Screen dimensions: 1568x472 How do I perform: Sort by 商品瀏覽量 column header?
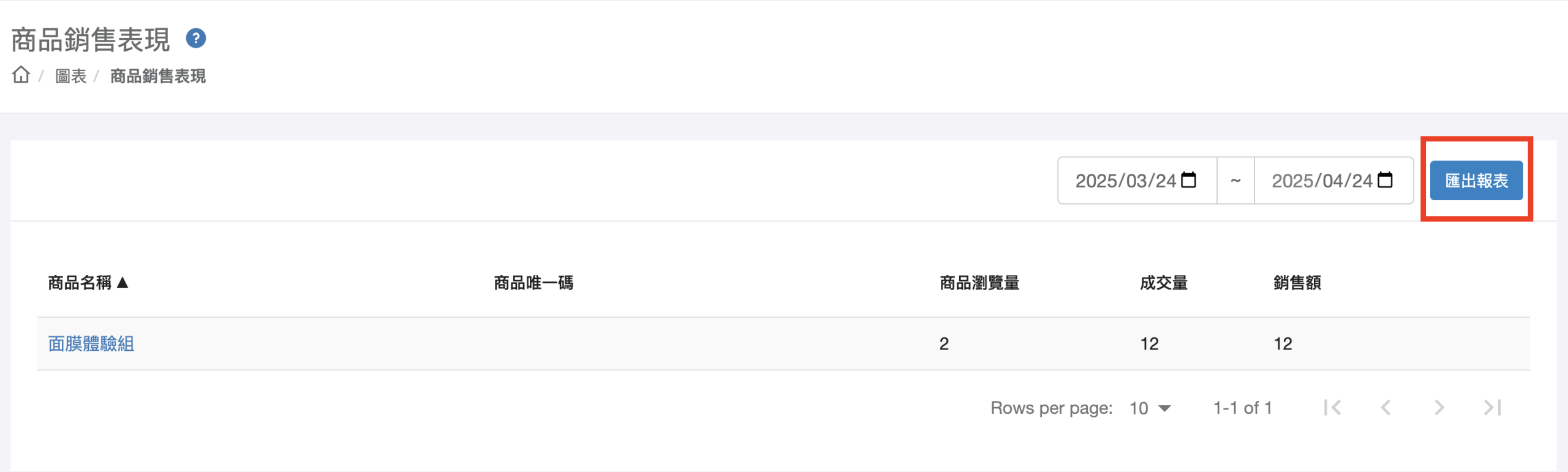pyautogui.click(x=979, y=283)
